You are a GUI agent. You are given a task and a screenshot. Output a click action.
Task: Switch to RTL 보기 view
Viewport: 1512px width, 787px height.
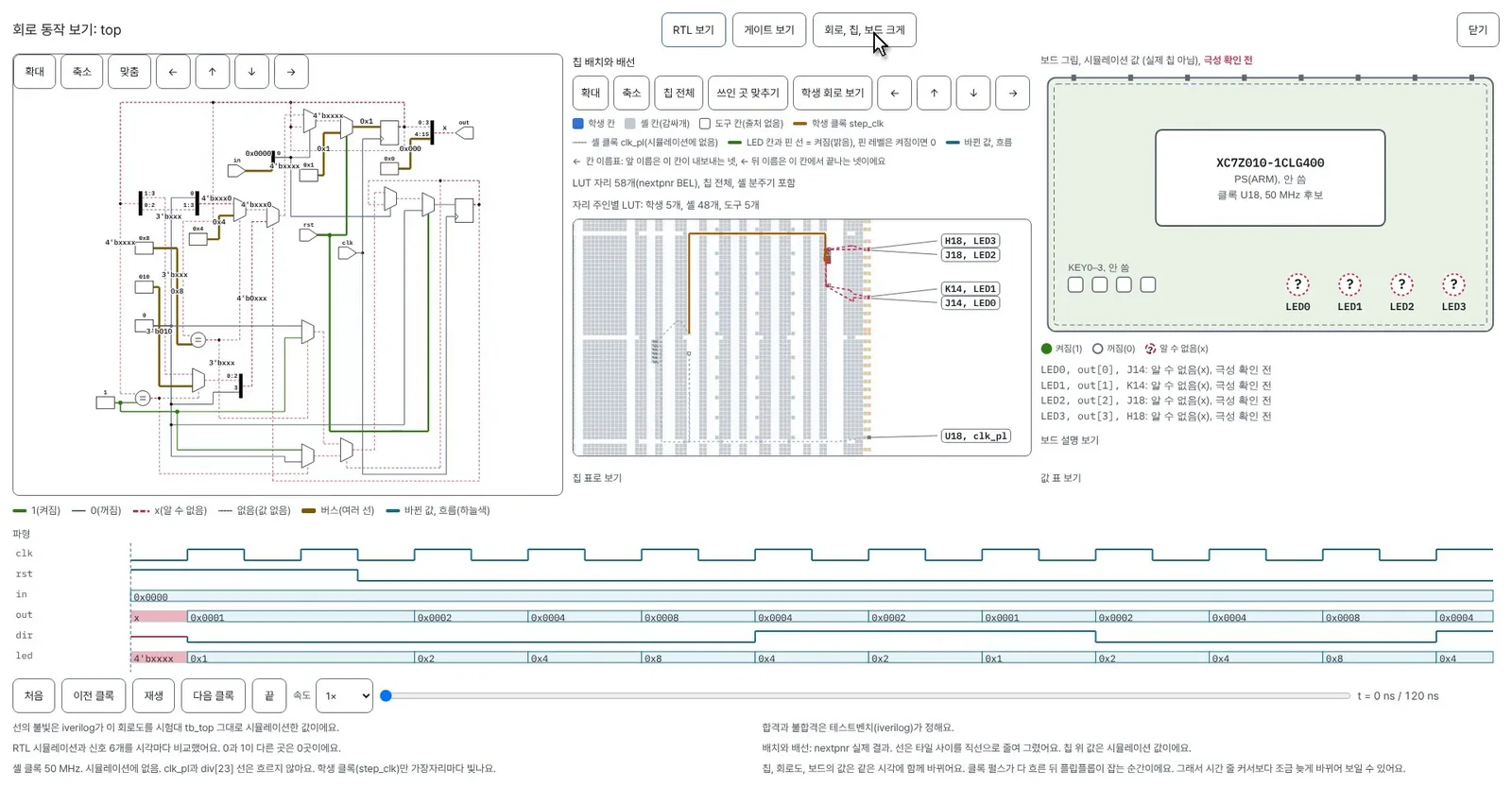(694, 30)
